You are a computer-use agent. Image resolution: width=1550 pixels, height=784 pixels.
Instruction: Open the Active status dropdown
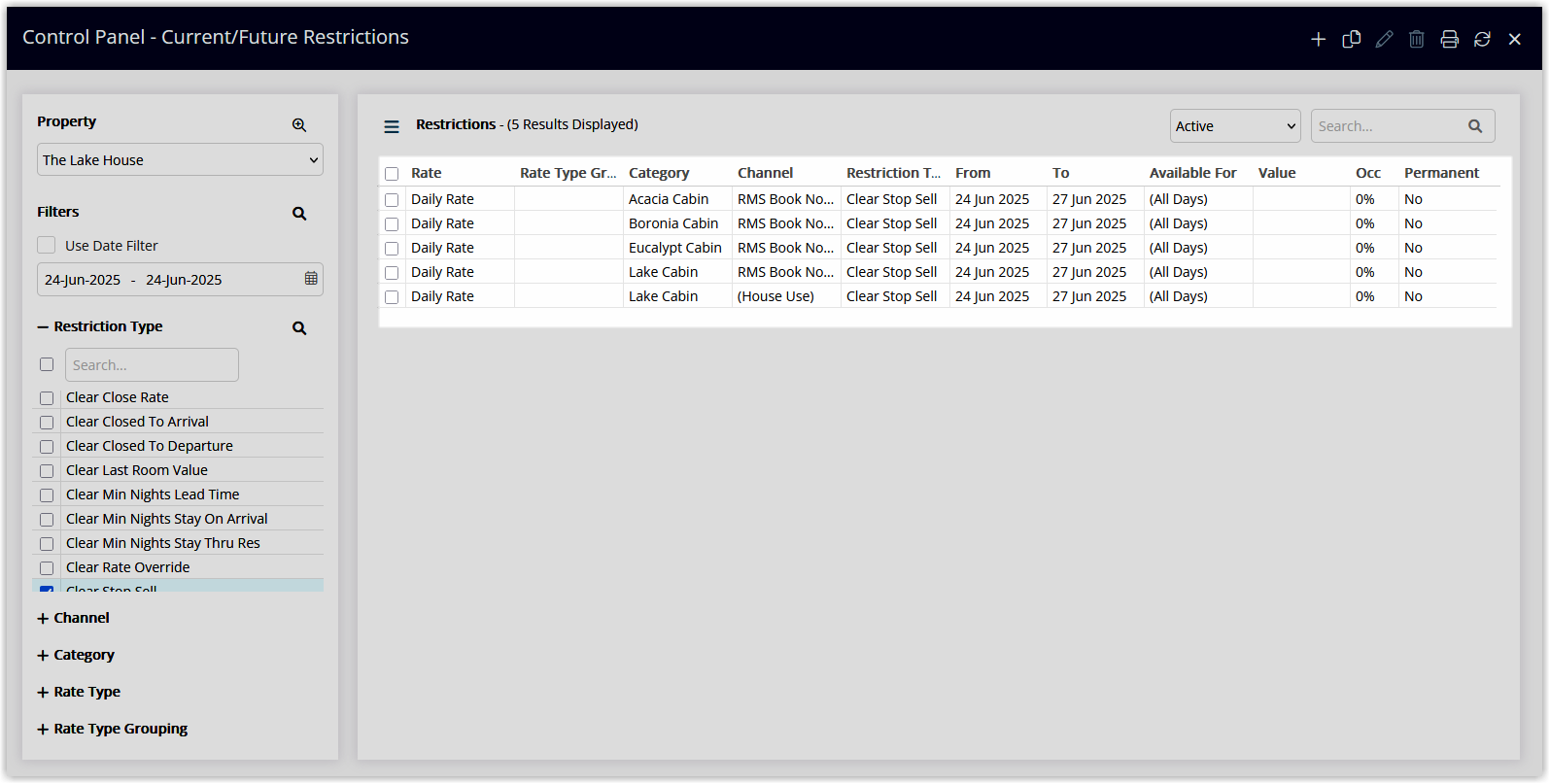1235,126
